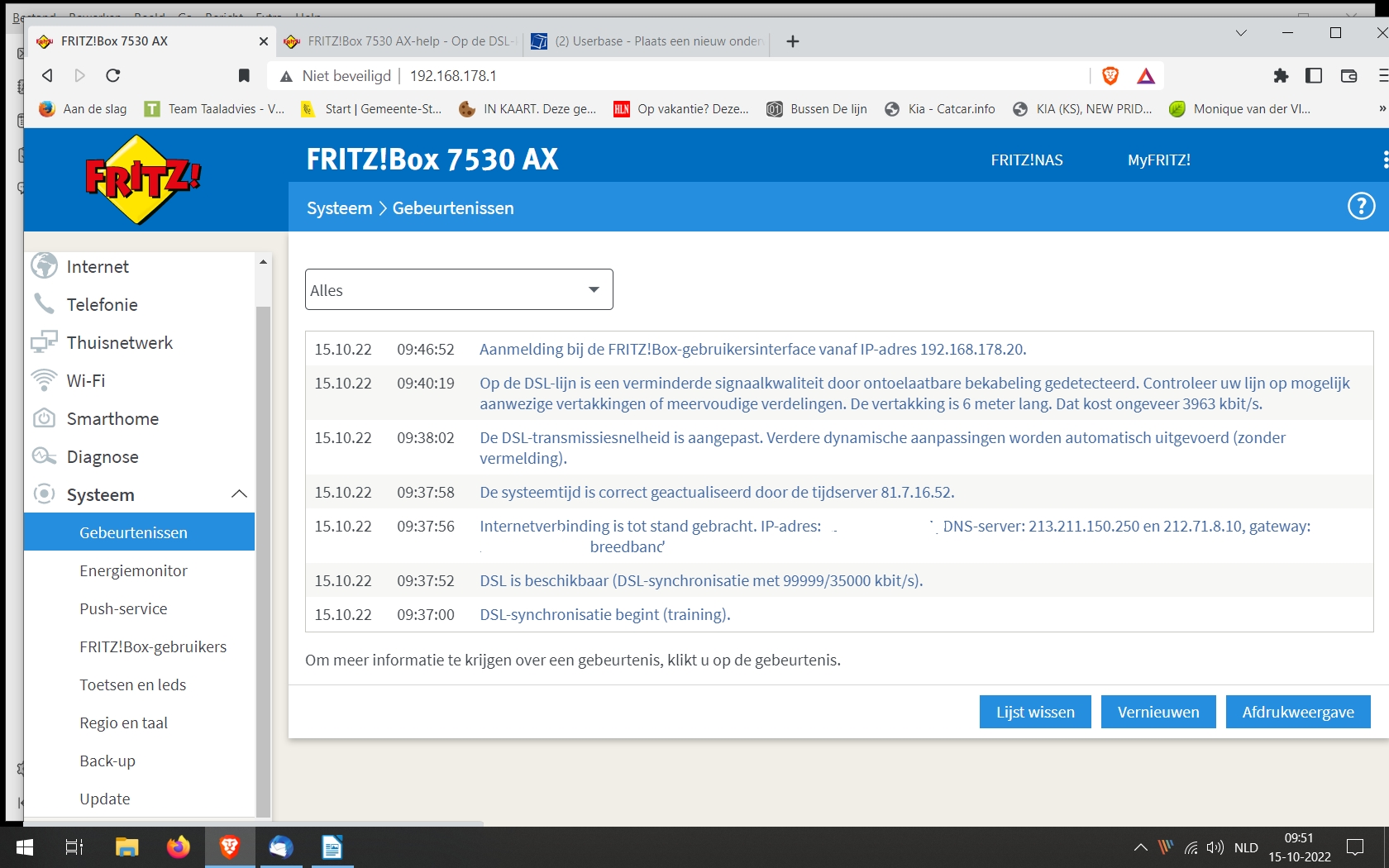Click the help question mark icon
Viewport: 1389px width, 868px height.
point(1361,207)
